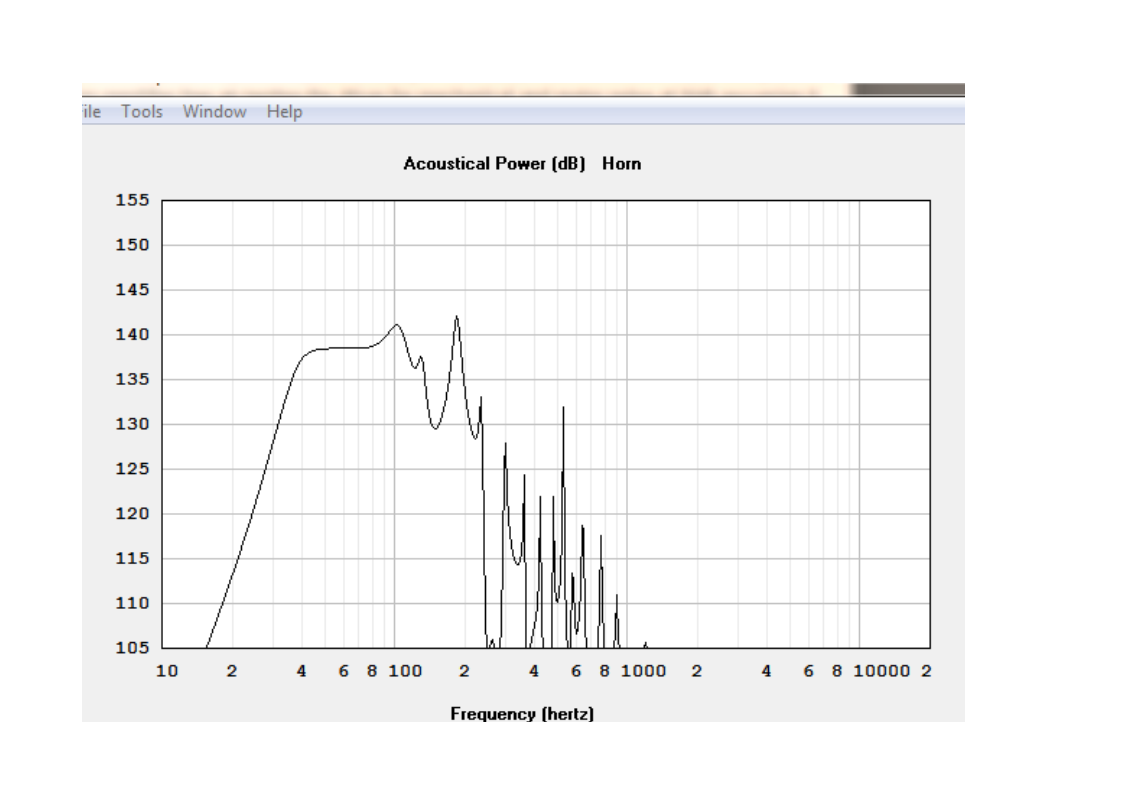Click the acoustical power response curve plot
This screenshot has width=1122, height=793.
point(546,424)
